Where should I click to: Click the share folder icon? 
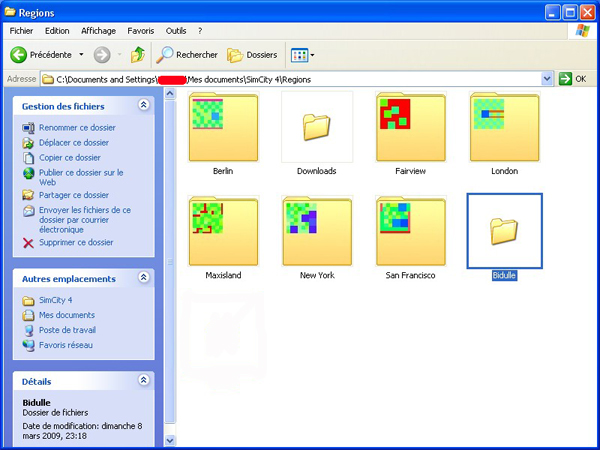coord(28,195)
